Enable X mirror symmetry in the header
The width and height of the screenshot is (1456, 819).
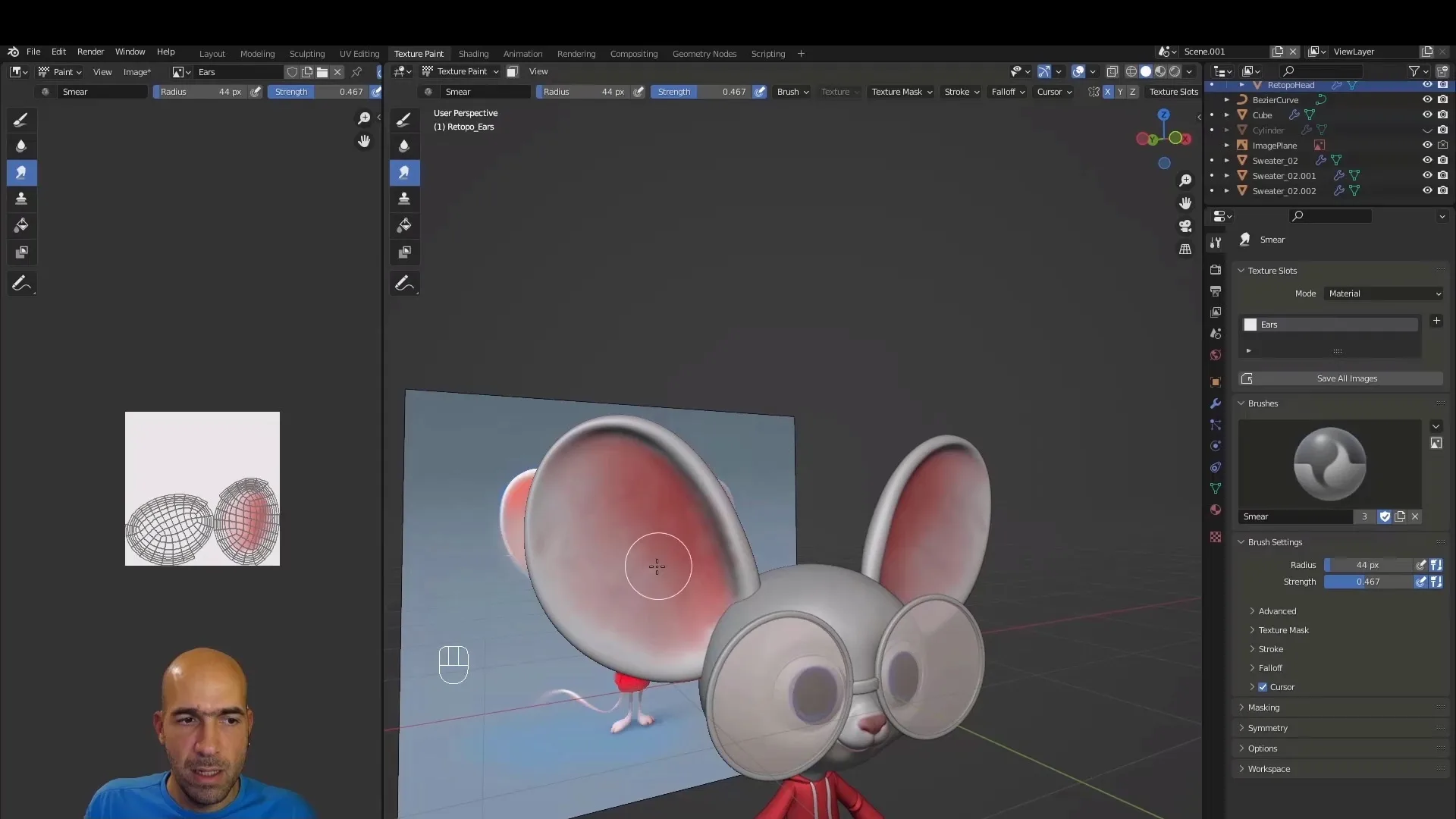click(1108, 91)
